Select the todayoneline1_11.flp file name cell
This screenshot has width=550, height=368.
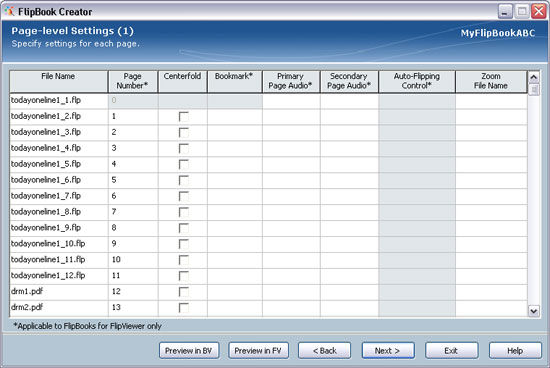(59, 260)
